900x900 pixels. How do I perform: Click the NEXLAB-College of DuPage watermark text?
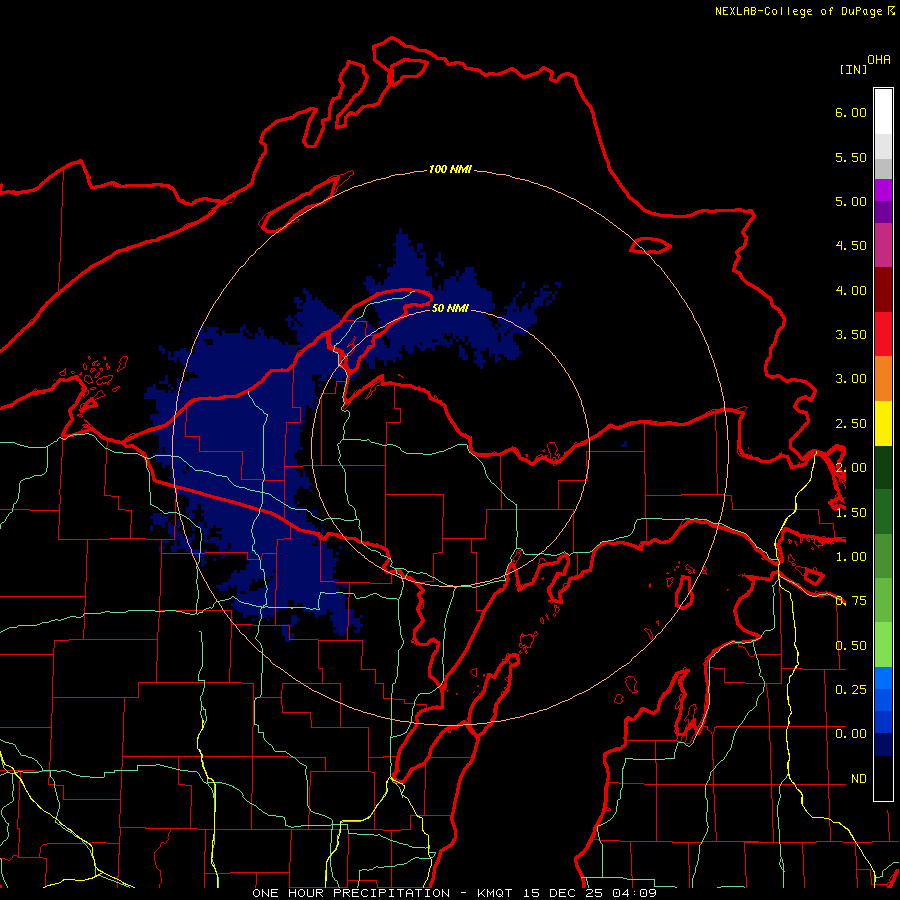click(804, 11)
